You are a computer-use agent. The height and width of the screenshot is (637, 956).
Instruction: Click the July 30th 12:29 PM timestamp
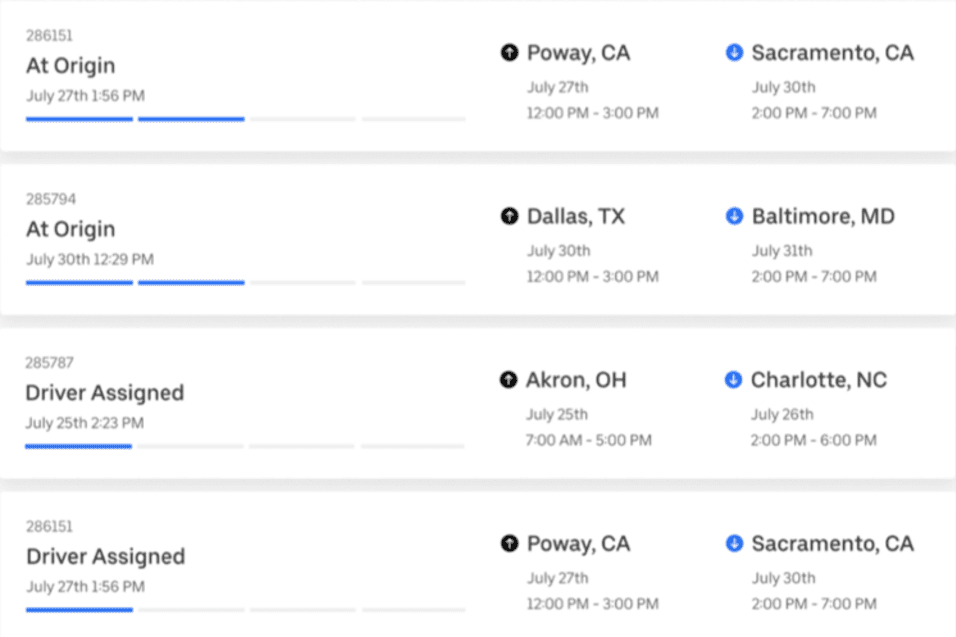(90, 260)
